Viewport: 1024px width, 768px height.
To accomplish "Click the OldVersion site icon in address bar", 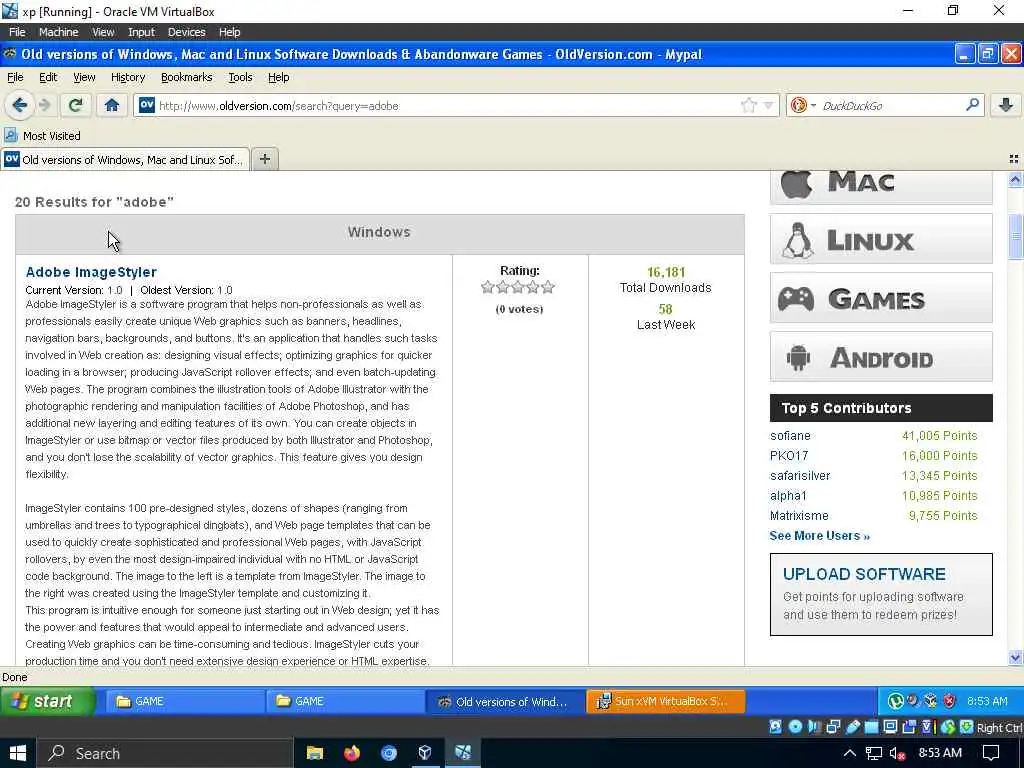I will click(147, 105).
